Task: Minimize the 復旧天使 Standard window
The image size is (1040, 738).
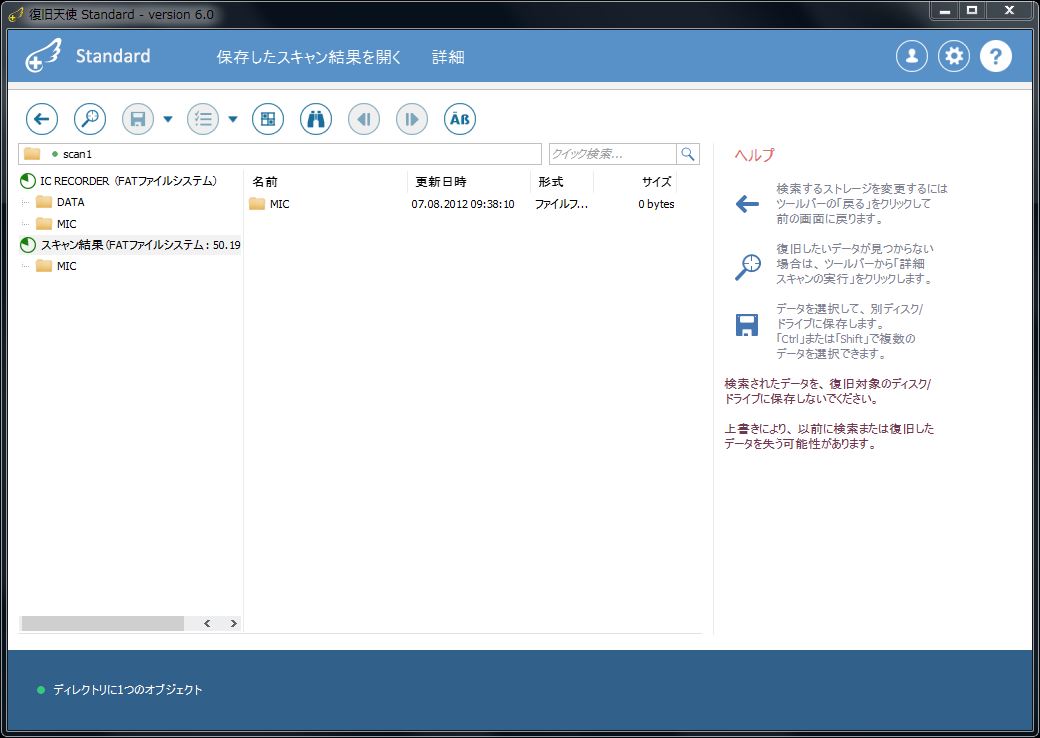Action: click(x=945, y=11)
